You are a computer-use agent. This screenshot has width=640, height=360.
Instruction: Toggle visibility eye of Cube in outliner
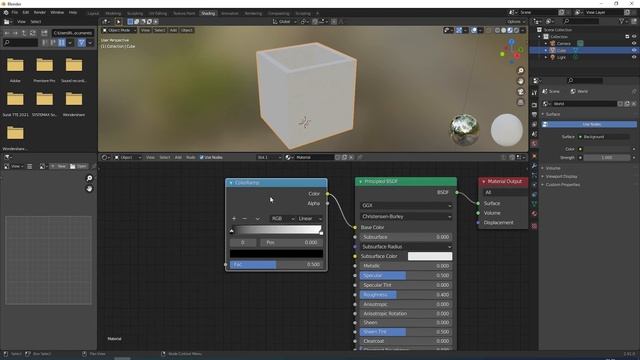point(634,50)
